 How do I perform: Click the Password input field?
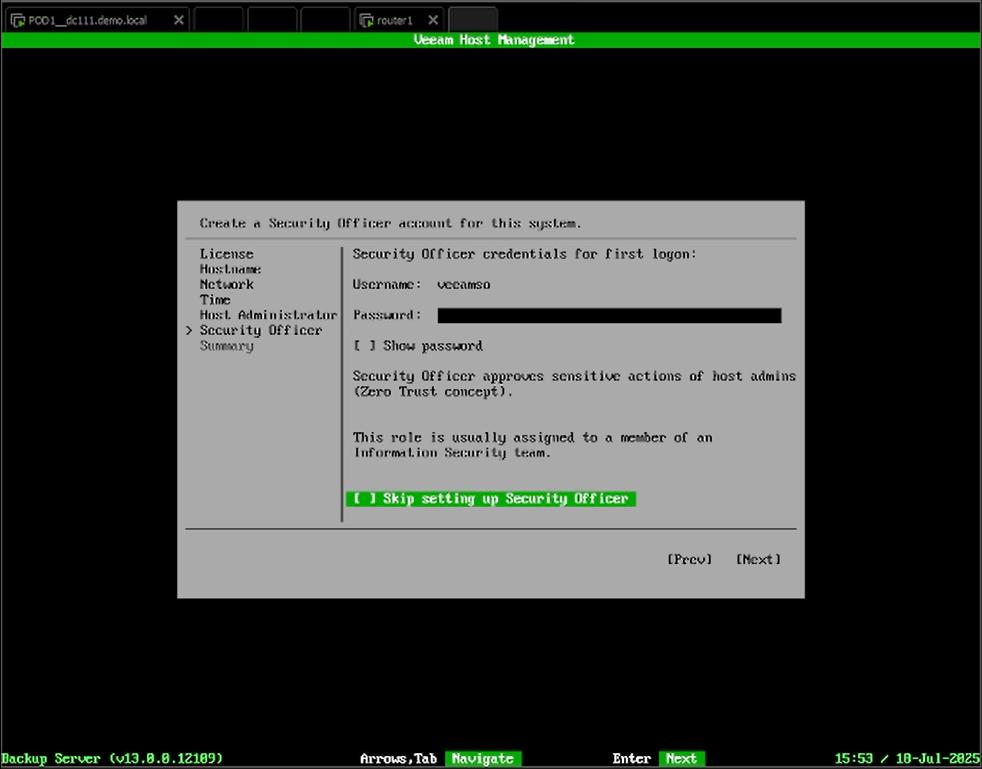click(x=608, y=316)
